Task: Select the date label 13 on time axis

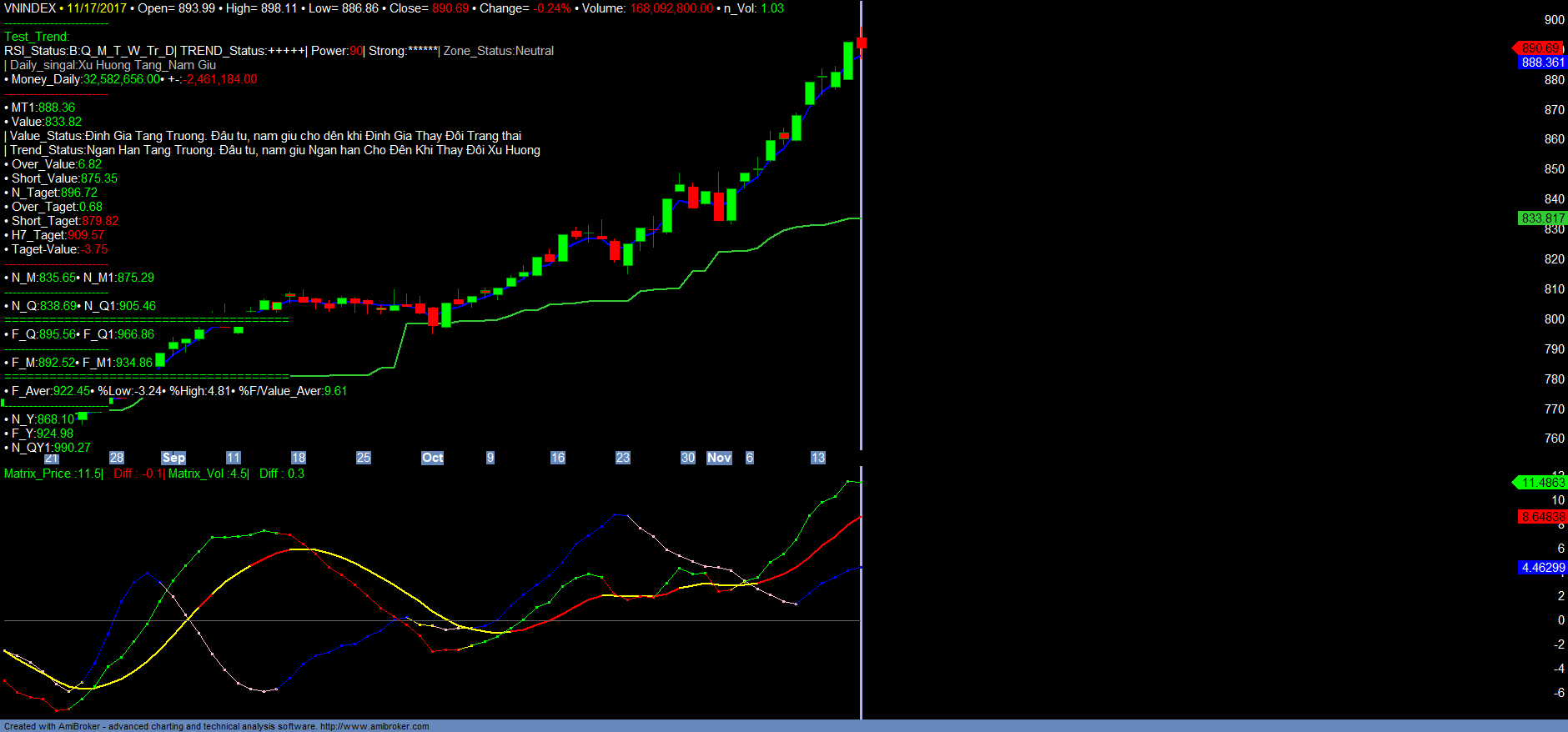Action: tap(818, 458)
